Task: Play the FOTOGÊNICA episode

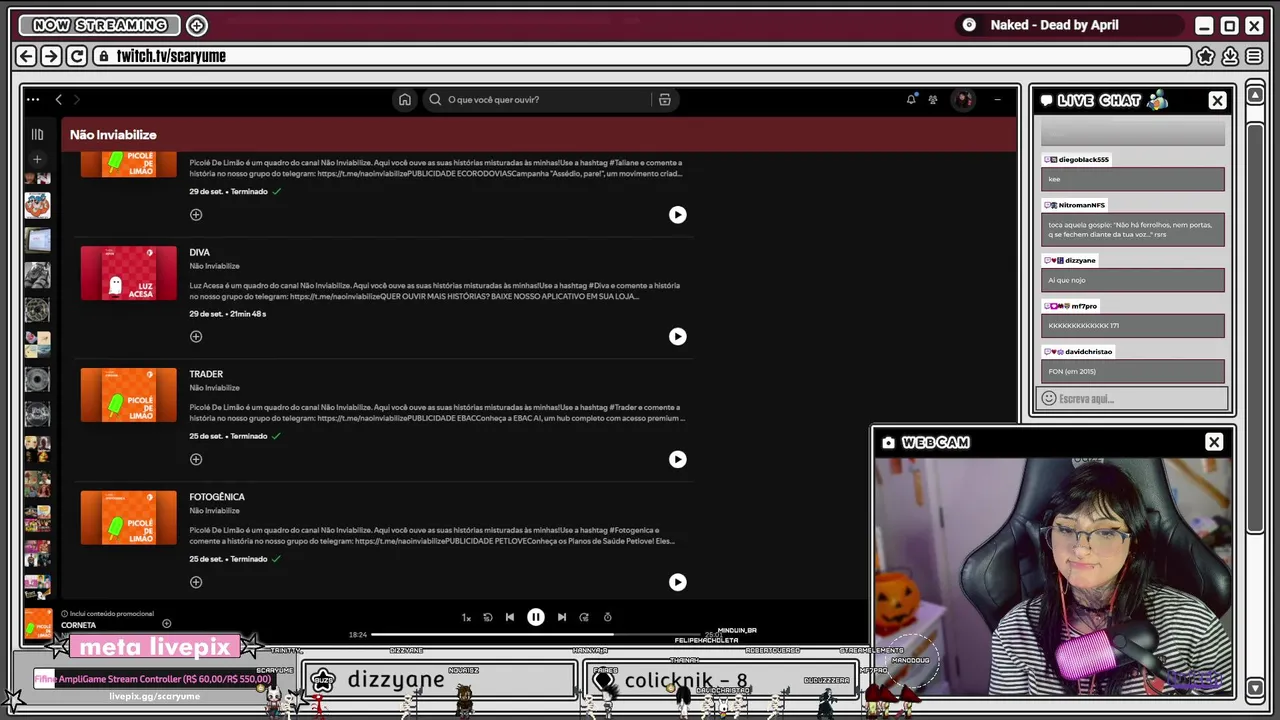Action: (x=678, y=582)
